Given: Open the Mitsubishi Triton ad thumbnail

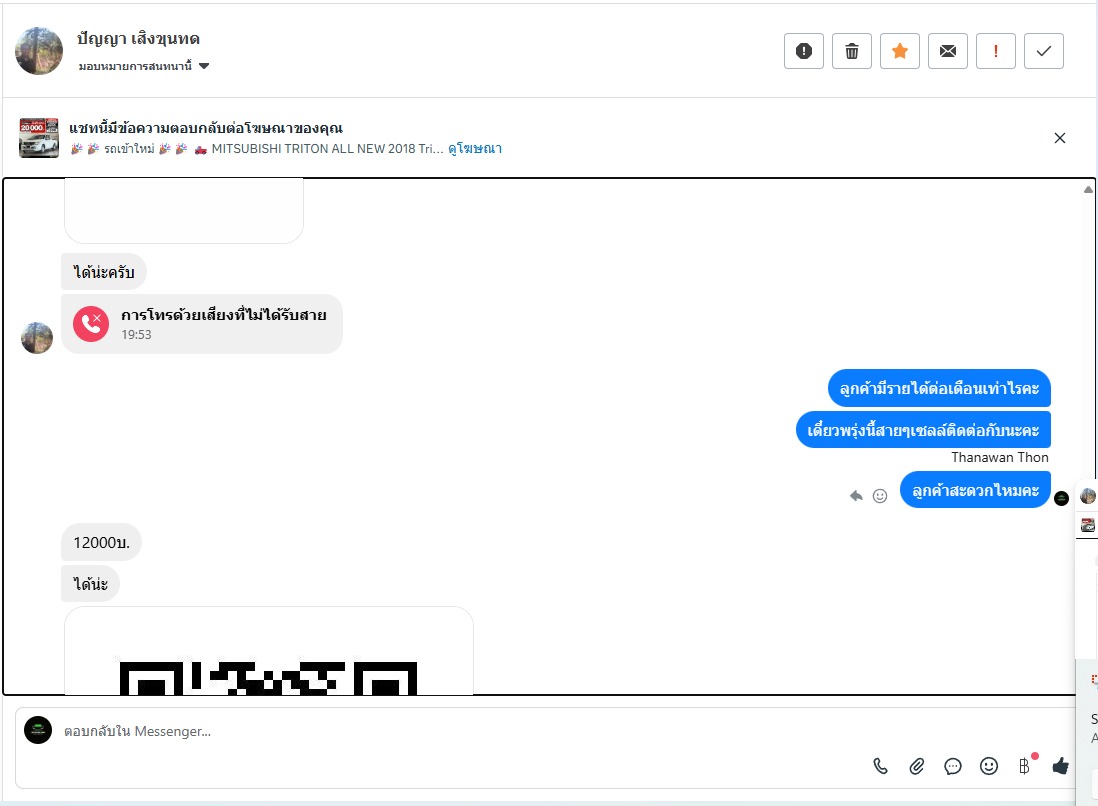Looking at the screenshot, I should pyautogui.click(x=39, y=137).
